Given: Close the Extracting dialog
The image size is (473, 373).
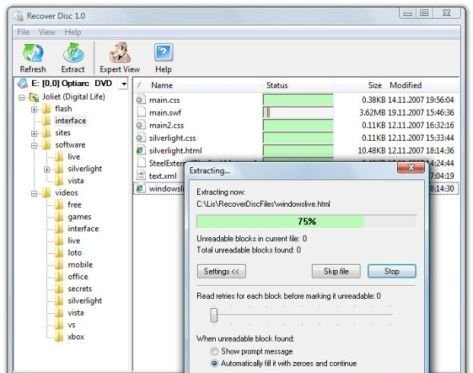Looking at the screenshot, I should [411, 168].
